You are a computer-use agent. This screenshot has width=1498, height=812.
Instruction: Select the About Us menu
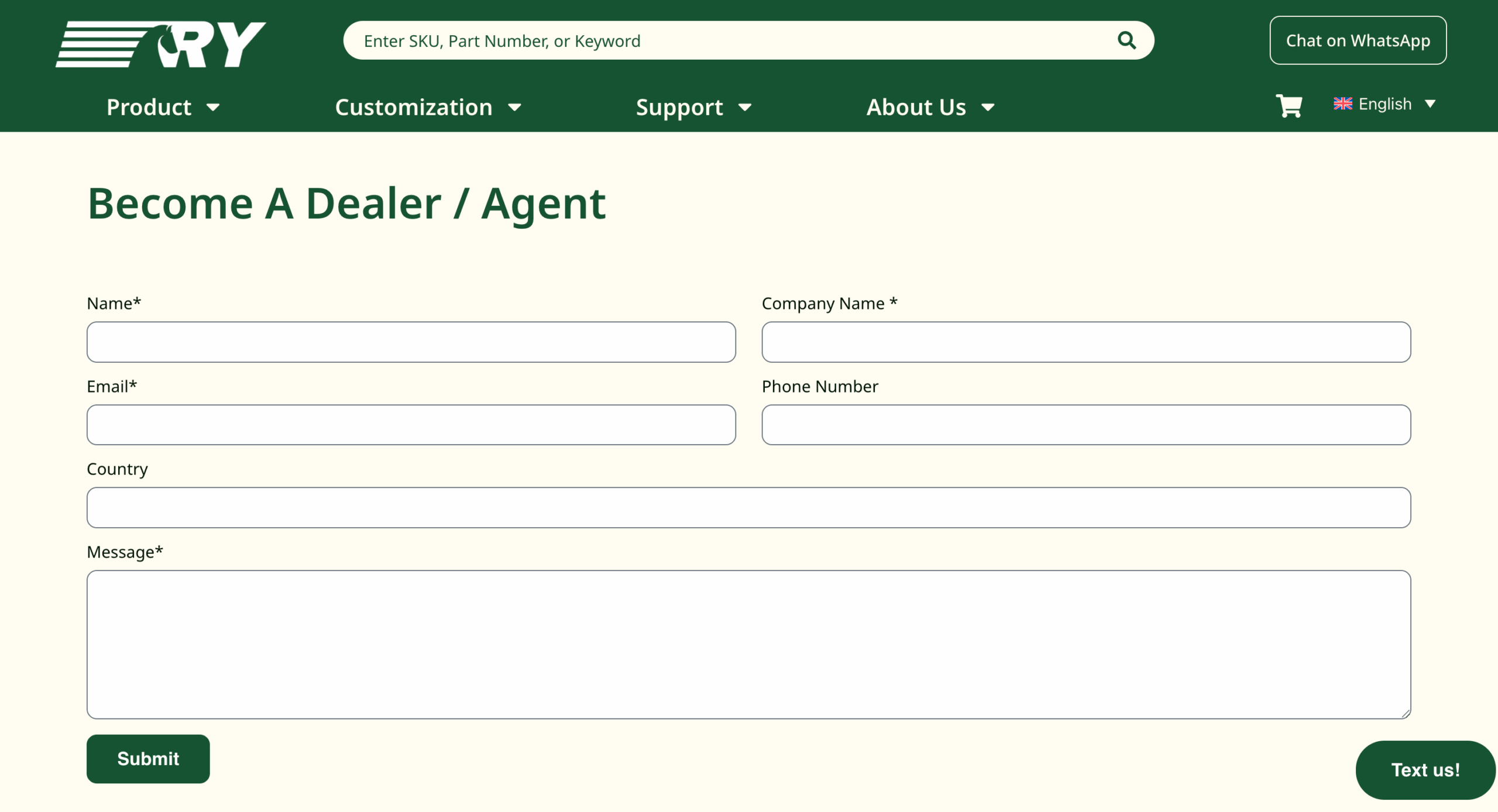coord(916,108)
